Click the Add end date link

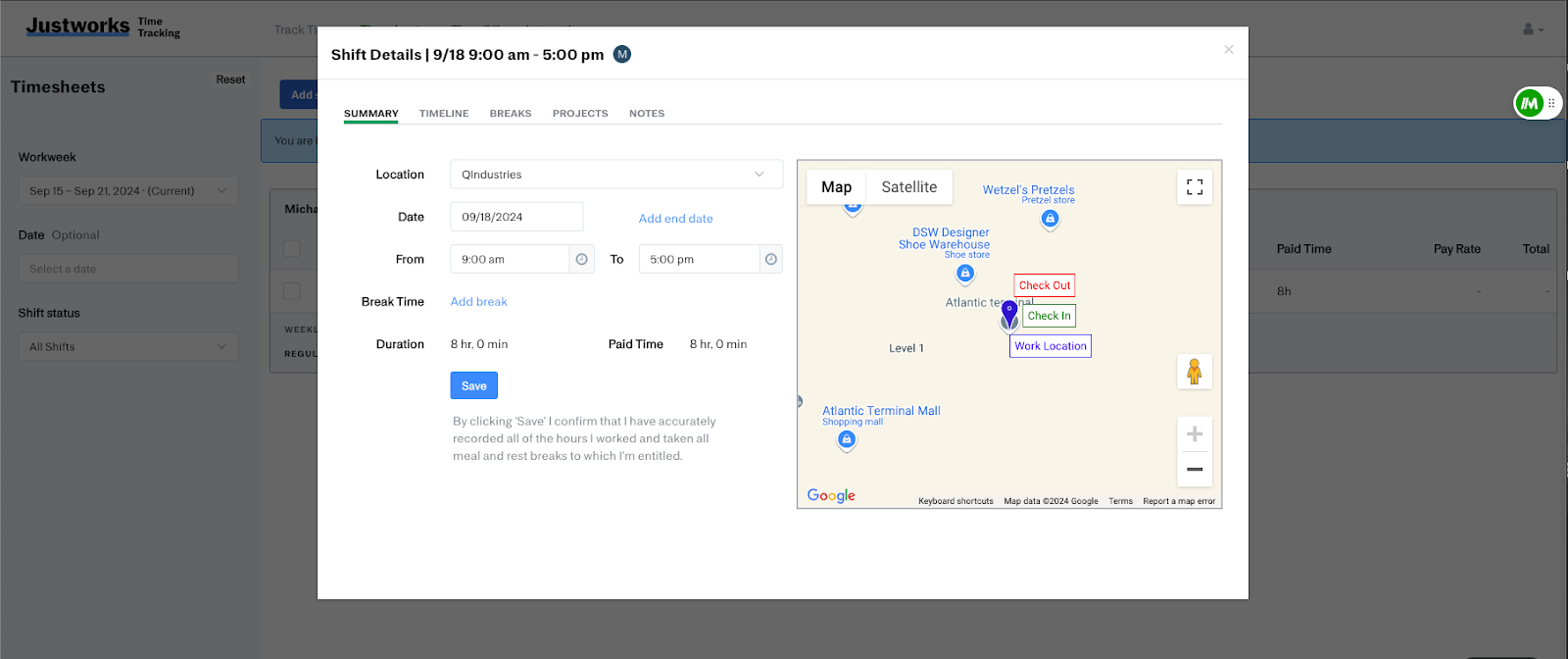675,219
